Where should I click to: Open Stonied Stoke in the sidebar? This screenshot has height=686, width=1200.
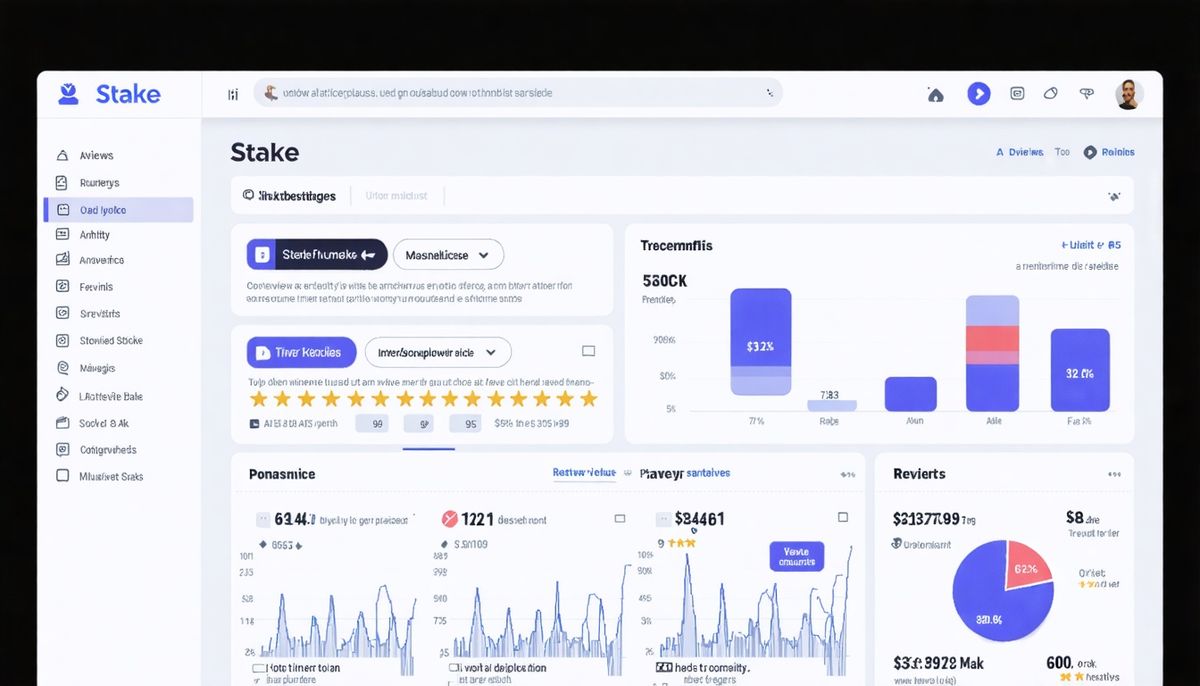tap(110, 341)
